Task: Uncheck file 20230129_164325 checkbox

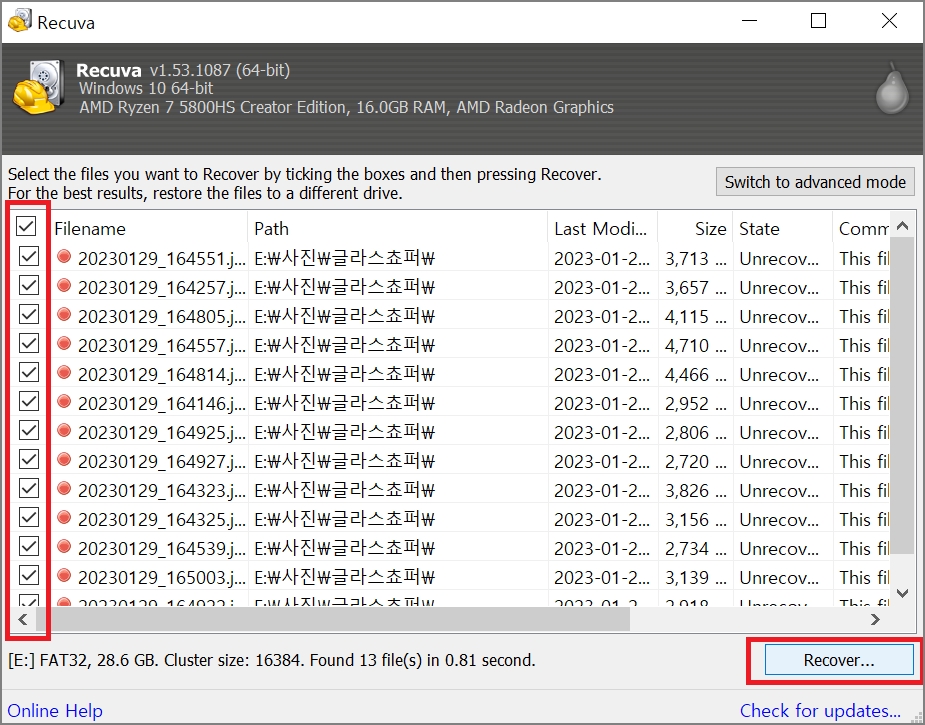Action: coord(29,517)
